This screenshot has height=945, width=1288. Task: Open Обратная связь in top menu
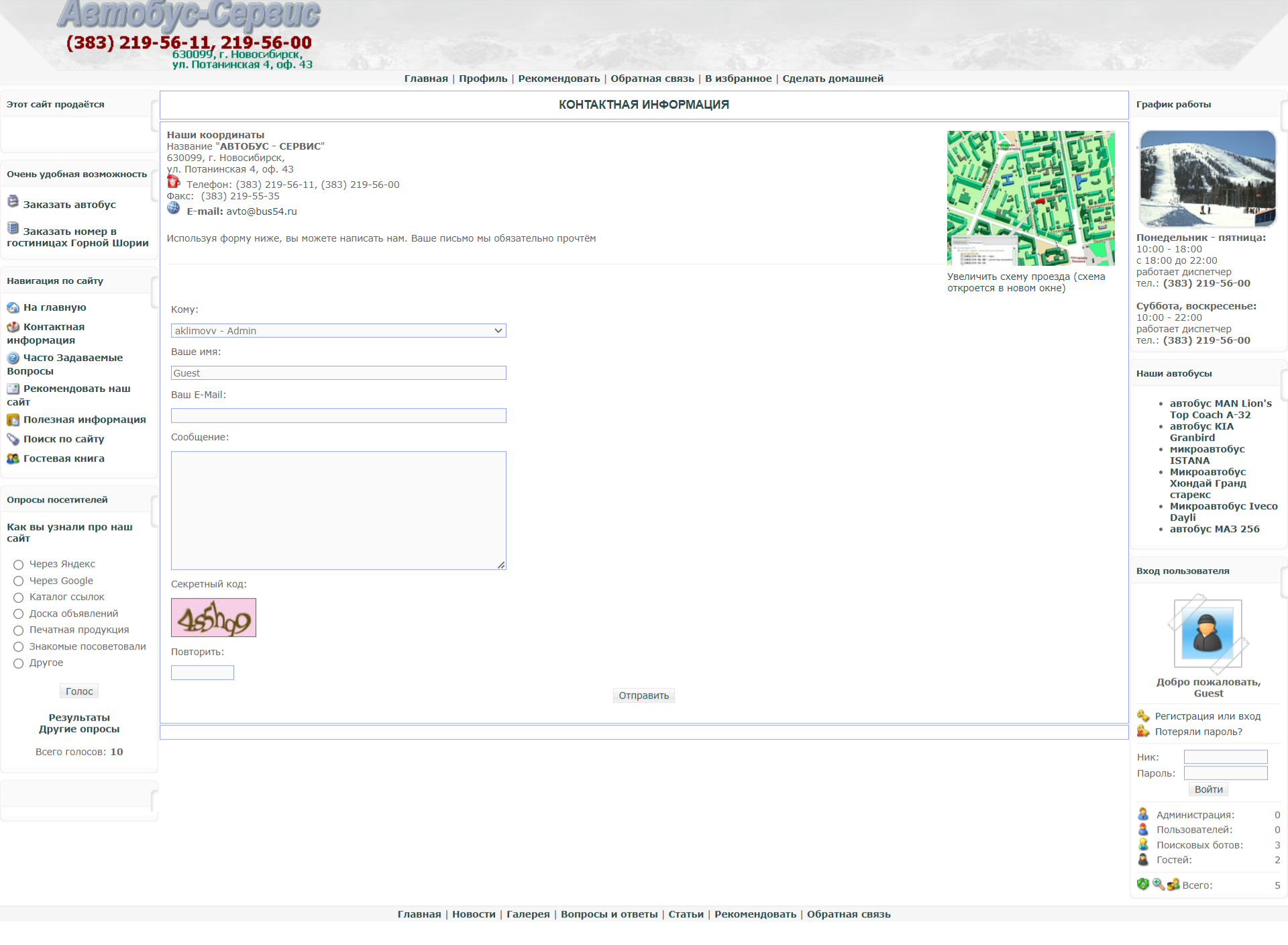click(x=652, y=79)
